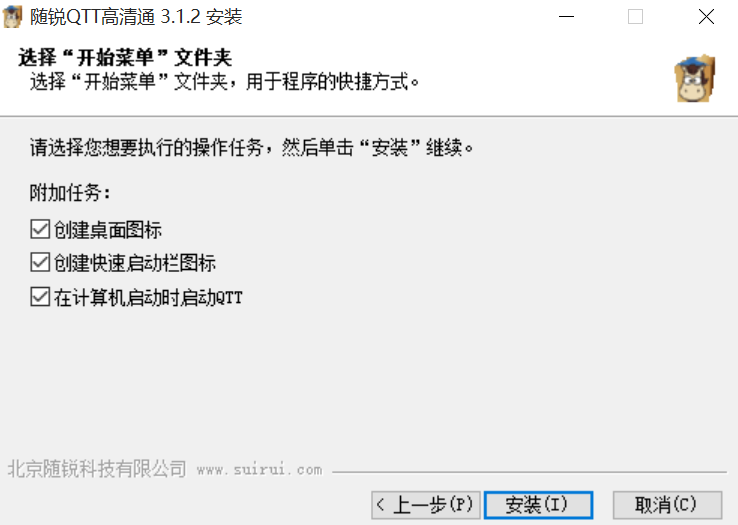
Task: Click the donkey mascot logo in header
Action: (695, 78)
